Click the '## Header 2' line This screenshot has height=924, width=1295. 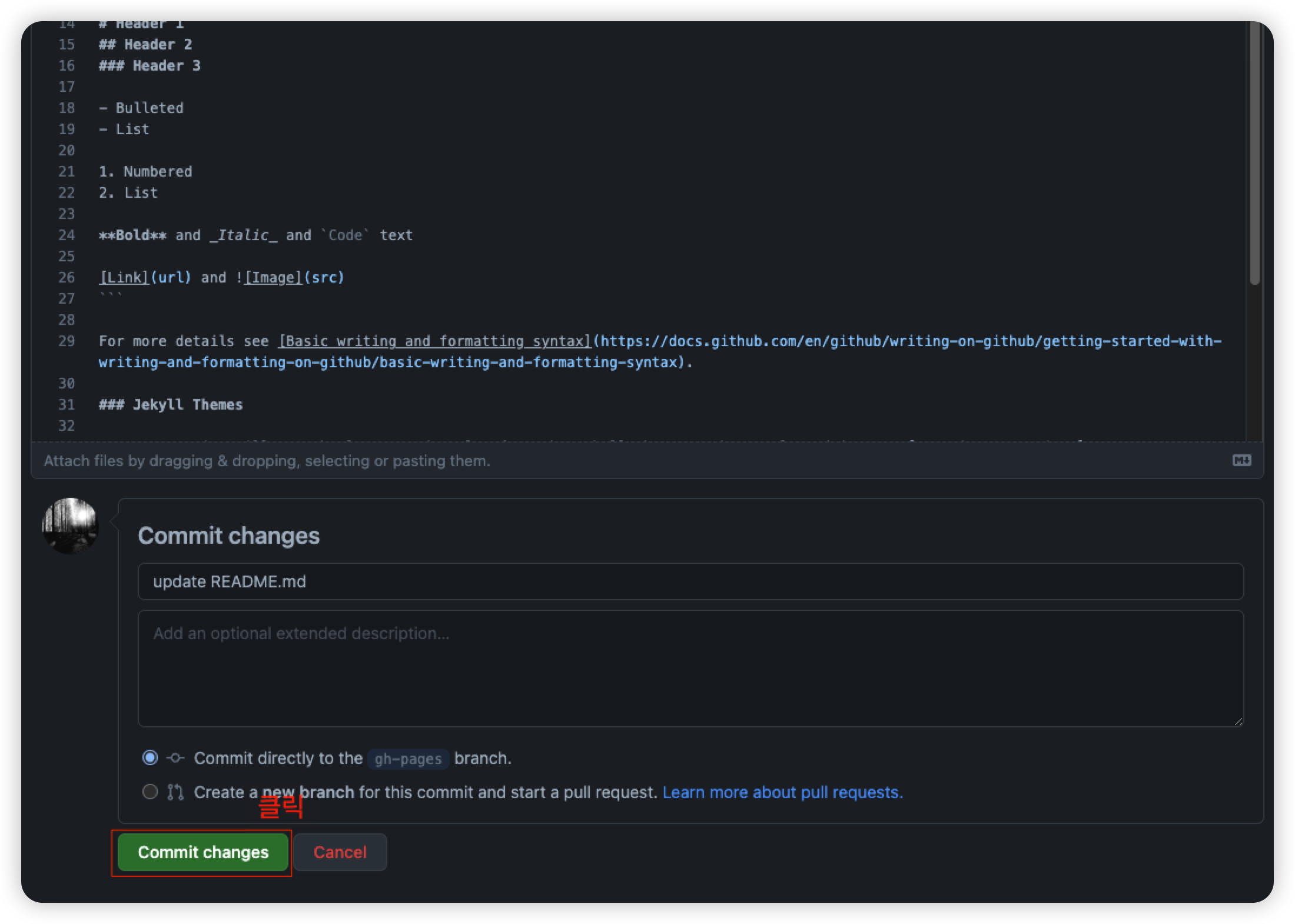[145, 44]
